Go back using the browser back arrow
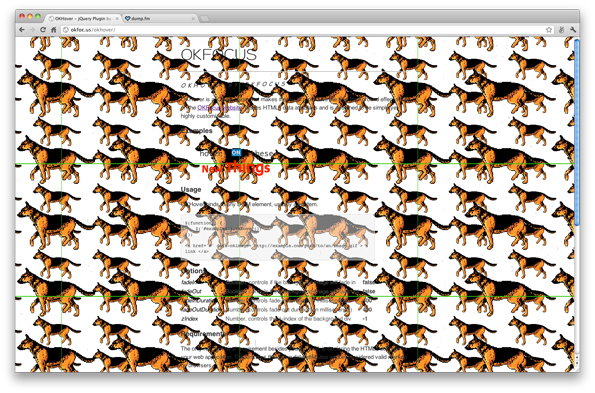595x393 pixels. (22, 30)
